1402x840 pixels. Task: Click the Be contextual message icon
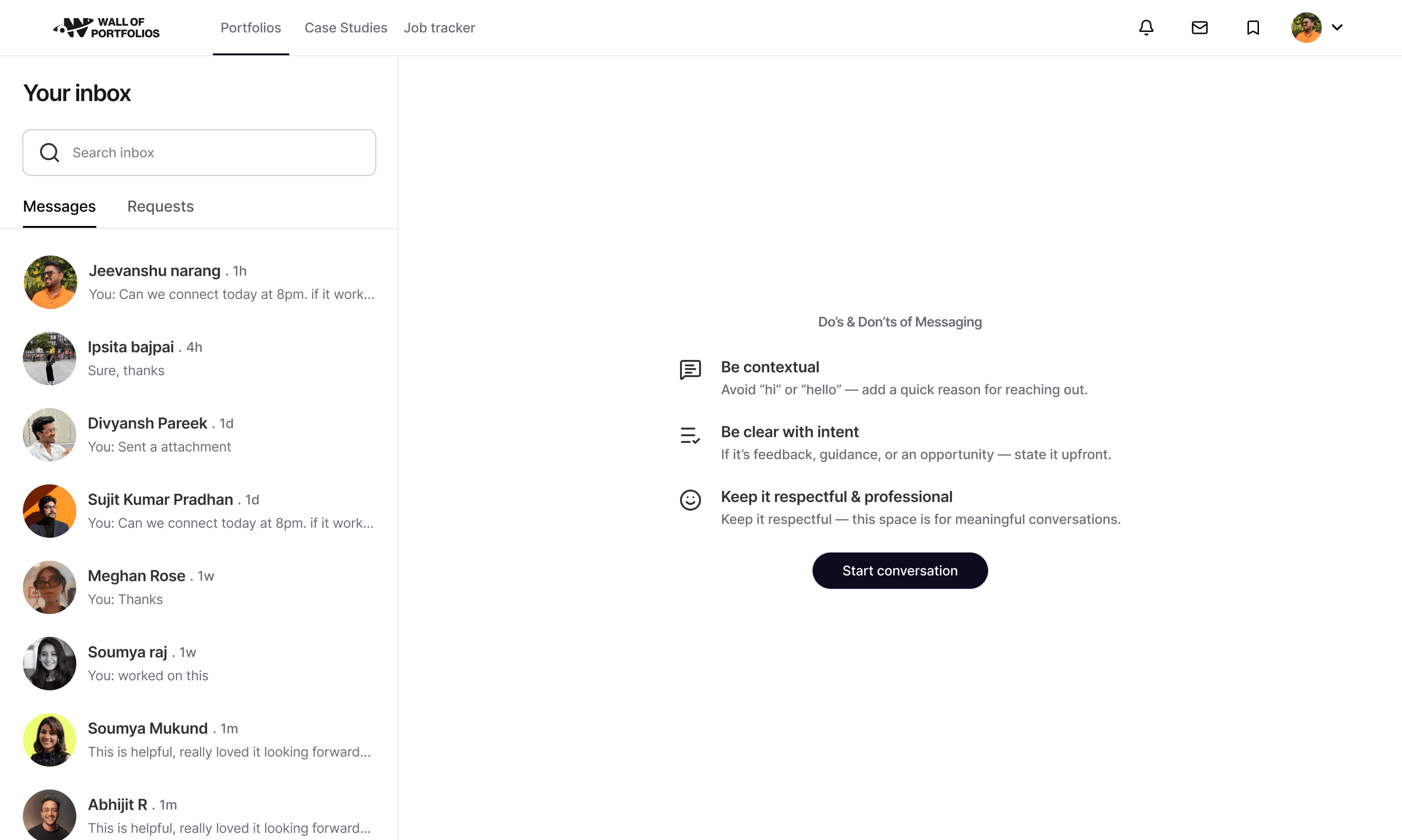point(690,369)
